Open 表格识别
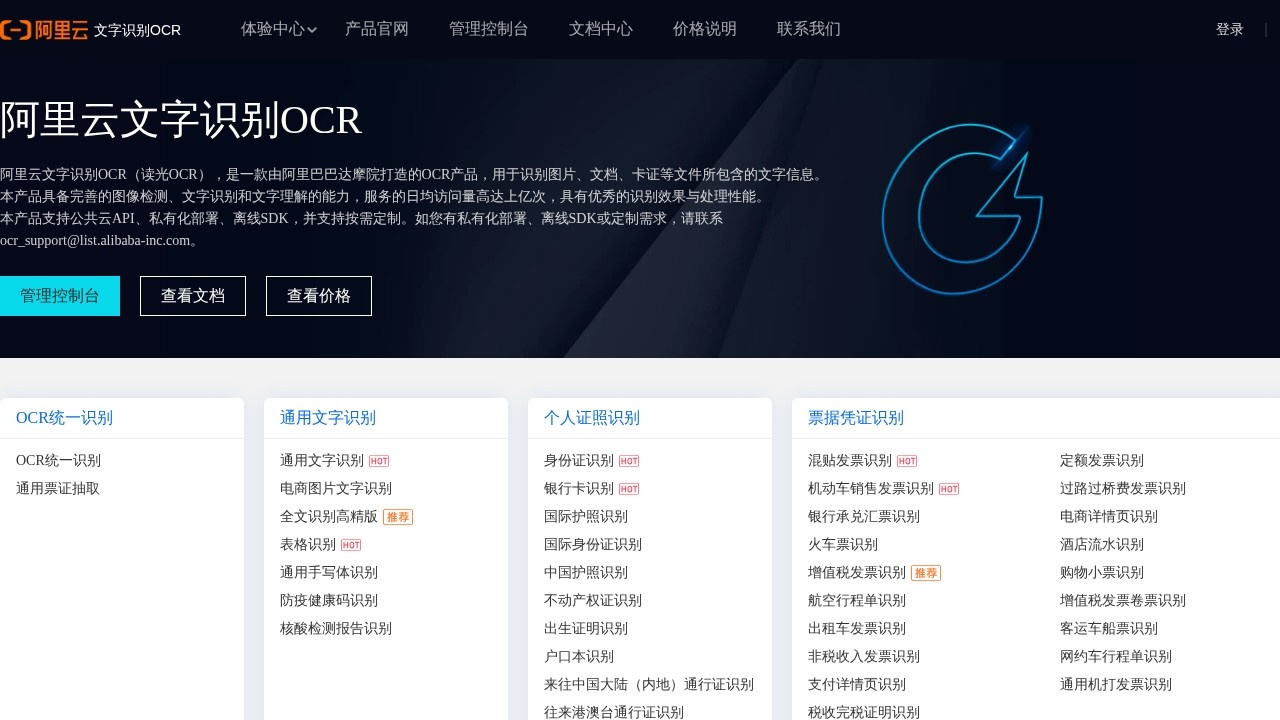Screen dimensions: 1280x720 308,545
